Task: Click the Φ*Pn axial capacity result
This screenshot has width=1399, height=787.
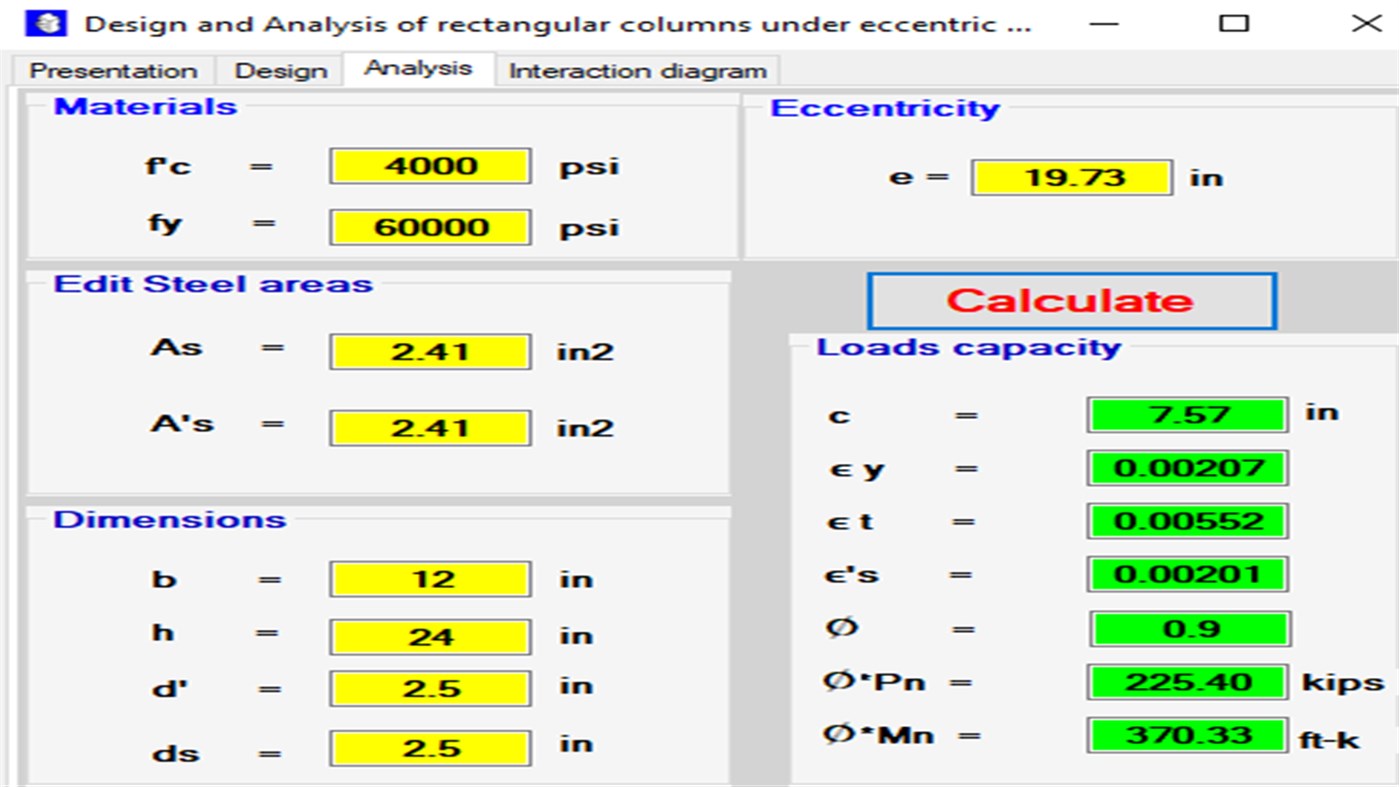Action: [1186, 682]
